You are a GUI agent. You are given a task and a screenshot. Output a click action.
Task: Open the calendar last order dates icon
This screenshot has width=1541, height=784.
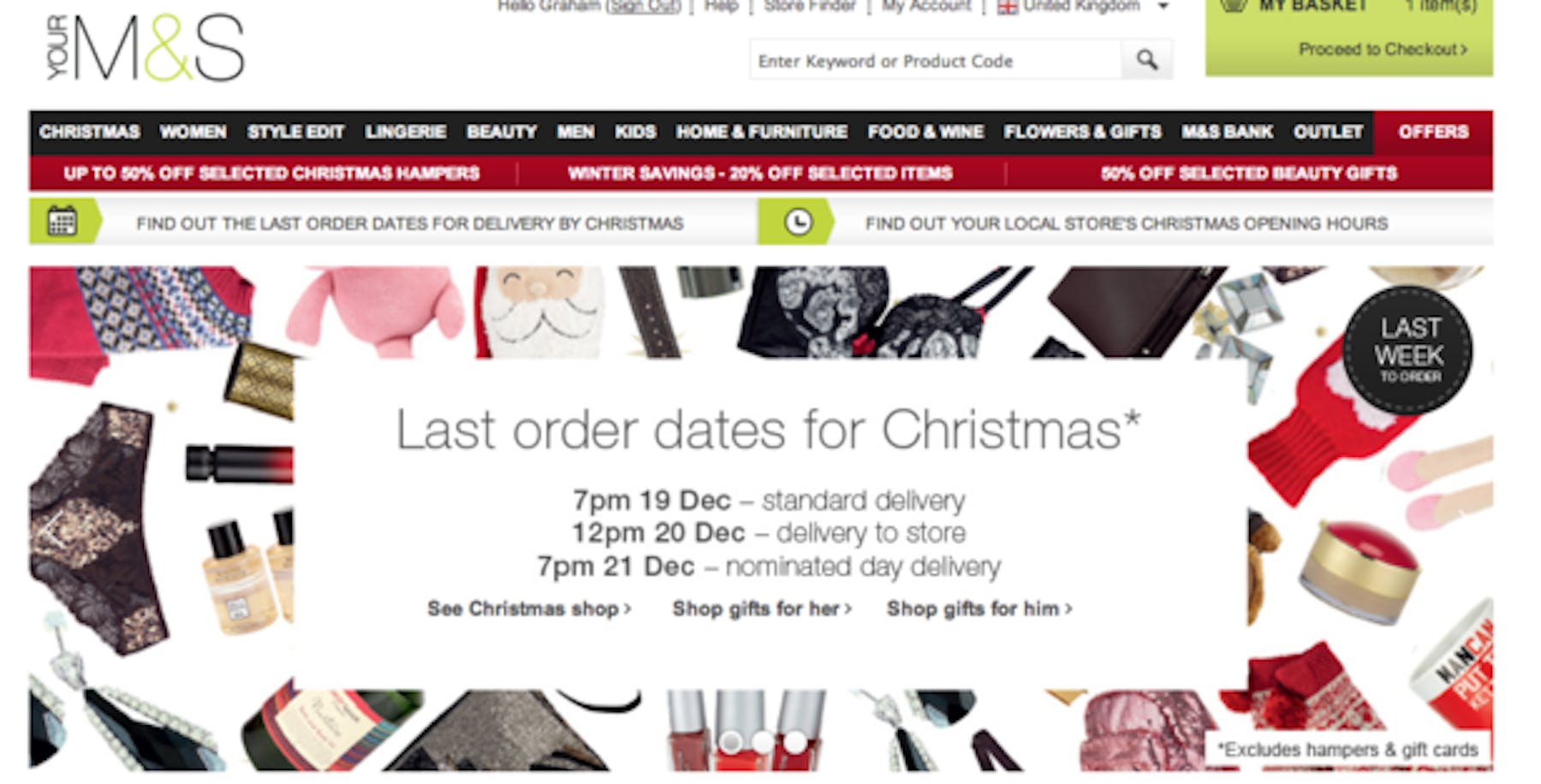[62, 222]
